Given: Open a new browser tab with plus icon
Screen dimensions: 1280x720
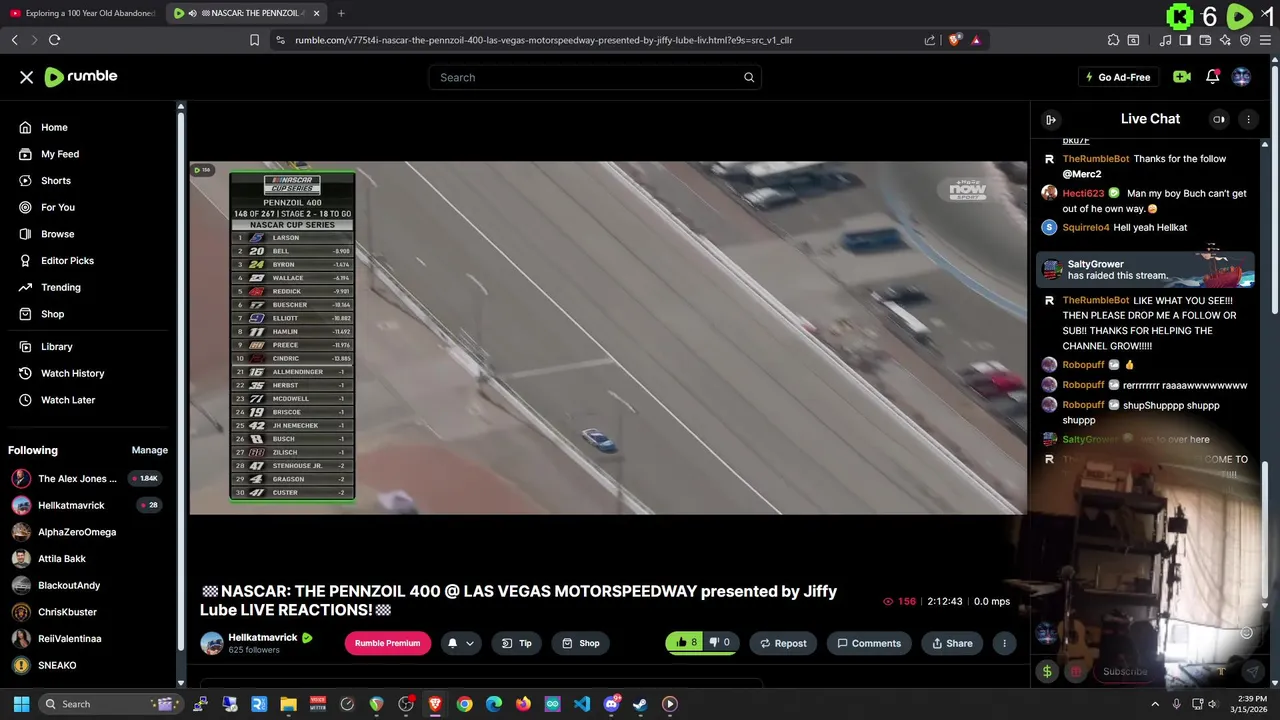Looking at the screenshot, I should (x=341, y=13).
